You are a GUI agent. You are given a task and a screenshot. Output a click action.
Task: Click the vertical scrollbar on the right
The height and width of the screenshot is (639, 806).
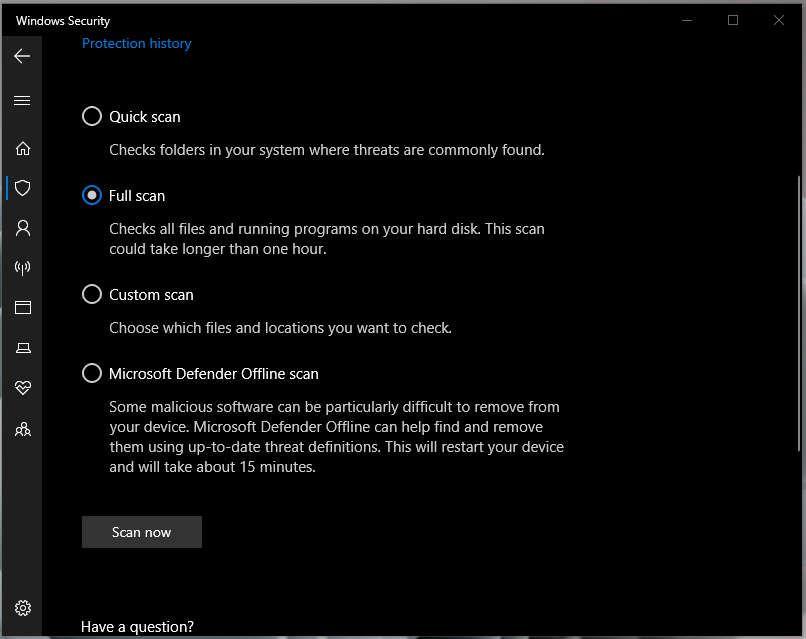[x=798, y=310]
